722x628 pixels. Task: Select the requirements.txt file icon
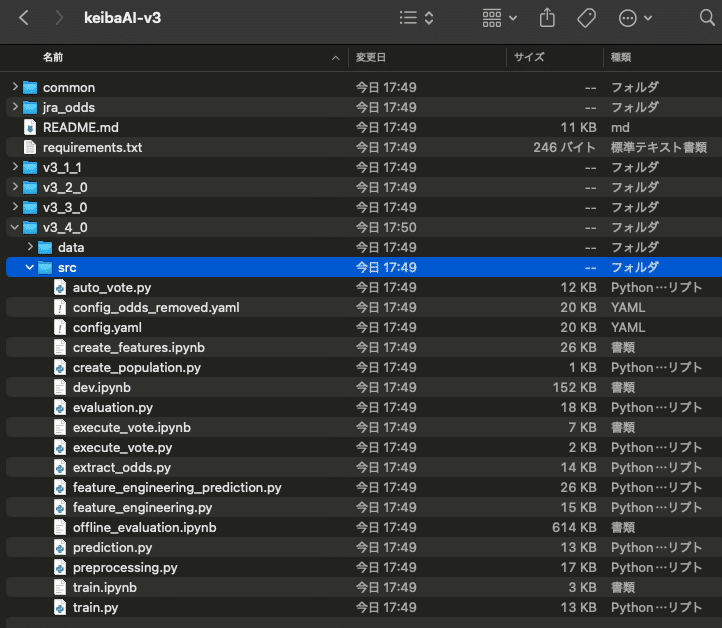pyautogui.click(x=30, y=147)
